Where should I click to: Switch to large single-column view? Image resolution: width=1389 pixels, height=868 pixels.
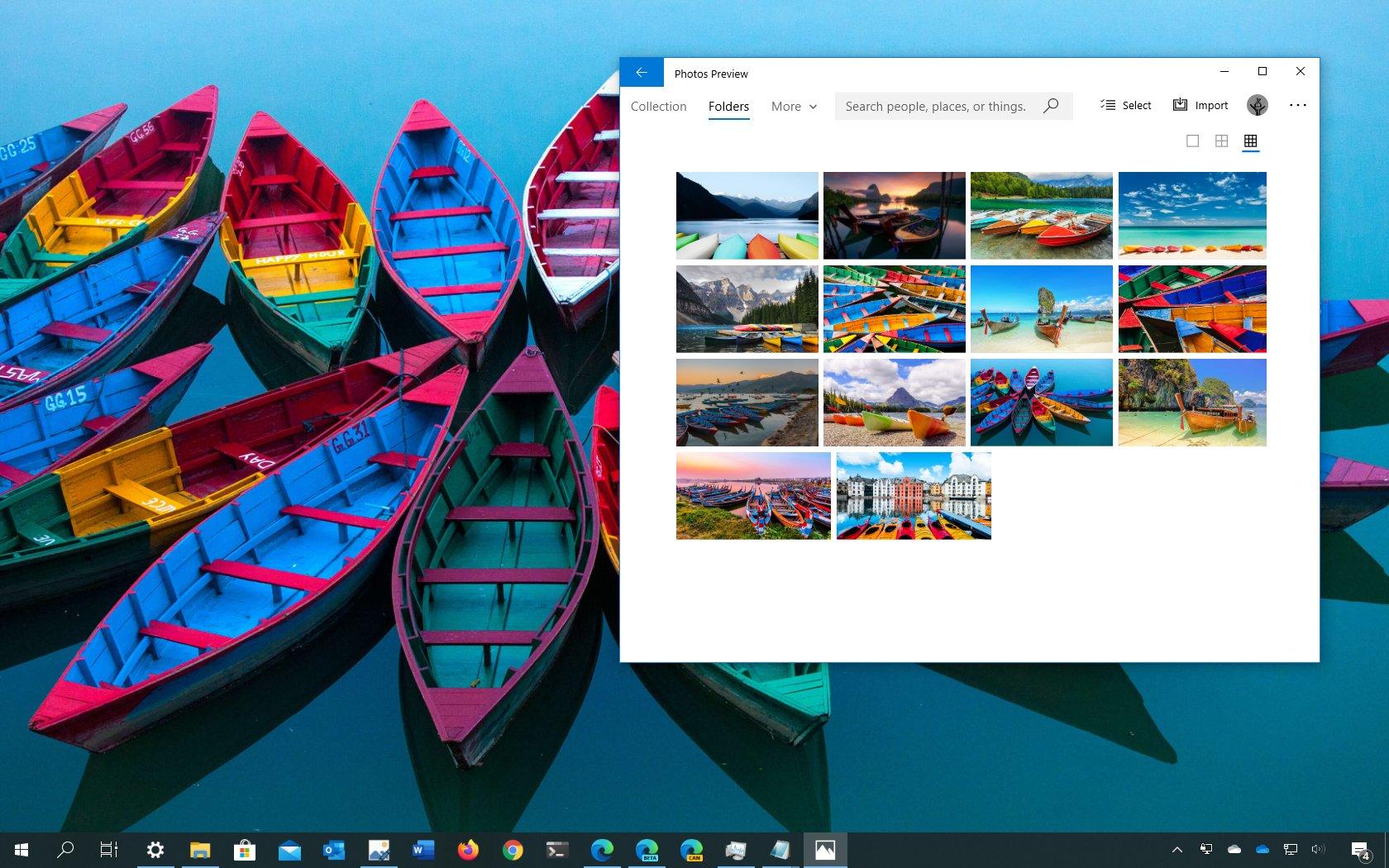tap(1192, 141)
